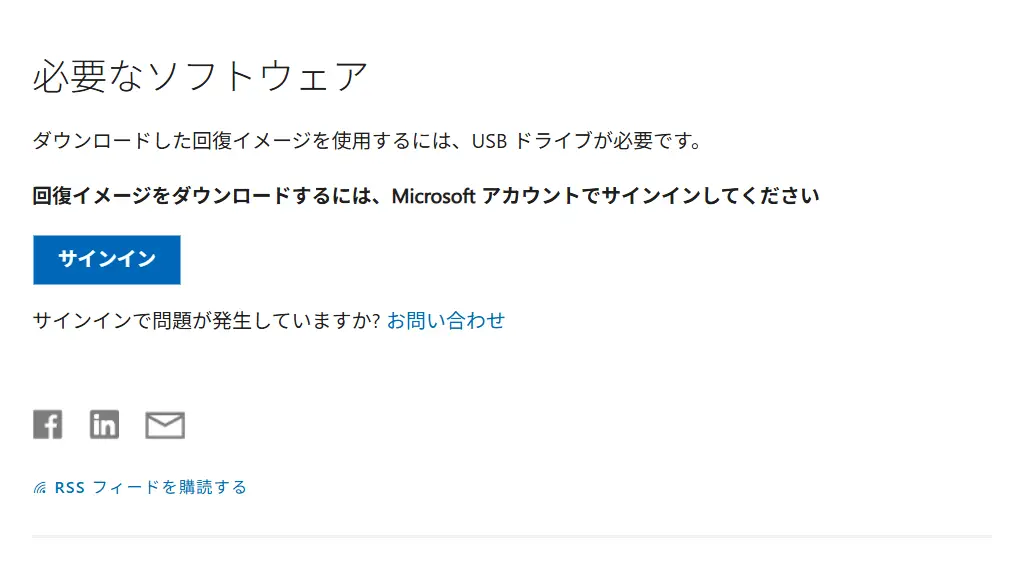Share via the email envelope icon

coord(165,426)
